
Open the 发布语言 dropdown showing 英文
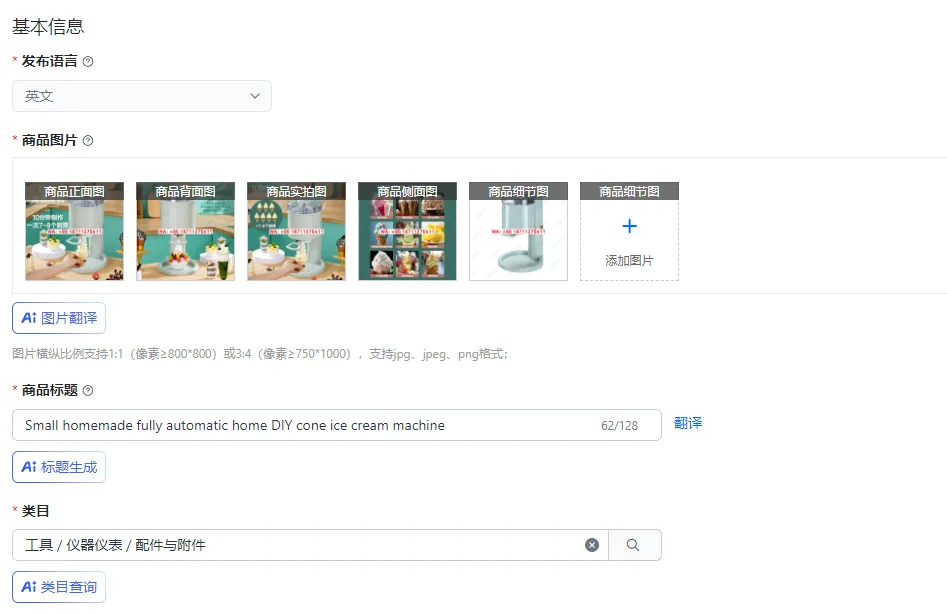click(142, 96)
